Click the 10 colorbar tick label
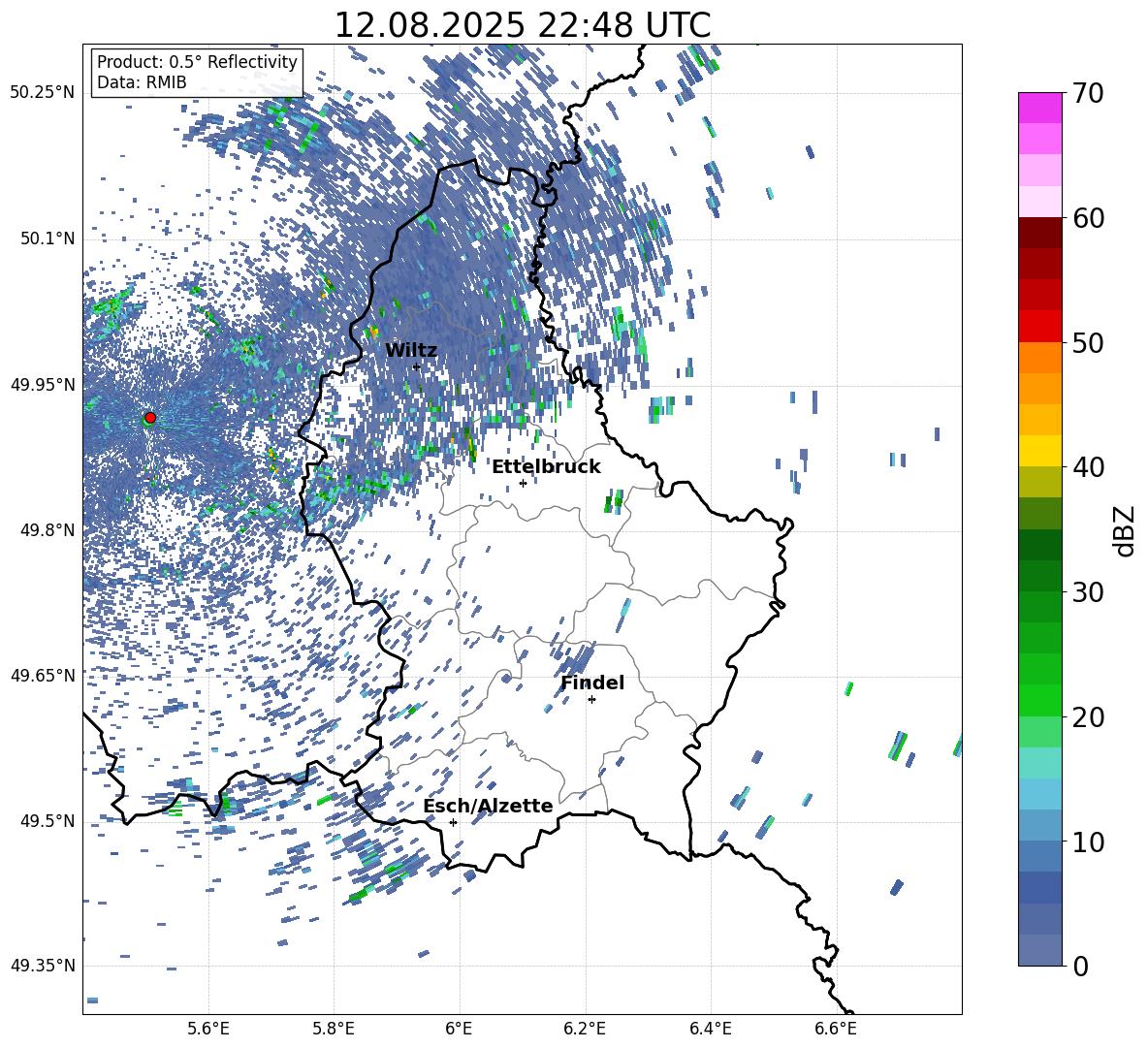This screenshot has height=1048, width=1148. (1088, 842)
